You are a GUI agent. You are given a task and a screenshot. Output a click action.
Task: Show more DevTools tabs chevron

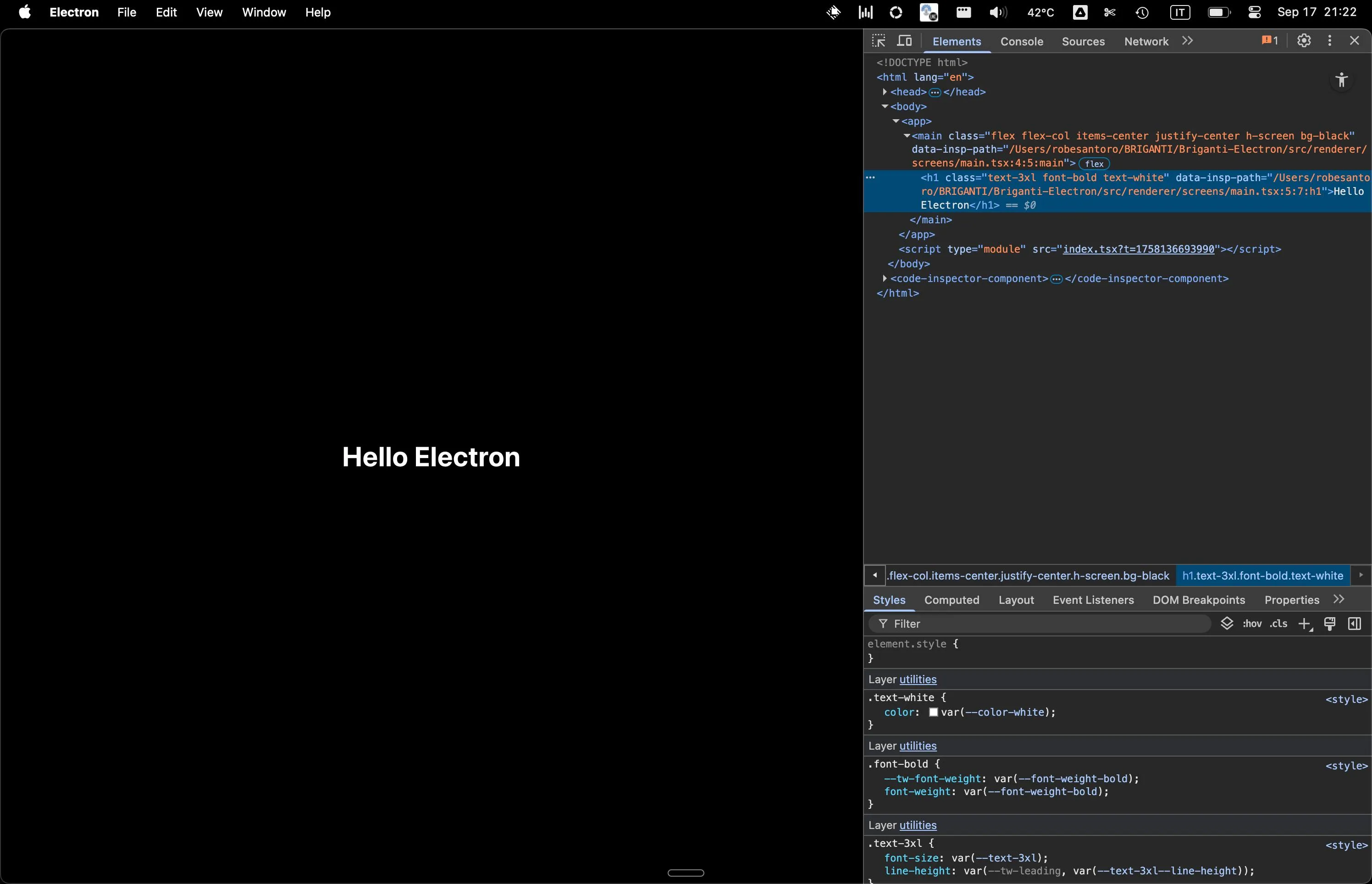[x=1188, y=41]
